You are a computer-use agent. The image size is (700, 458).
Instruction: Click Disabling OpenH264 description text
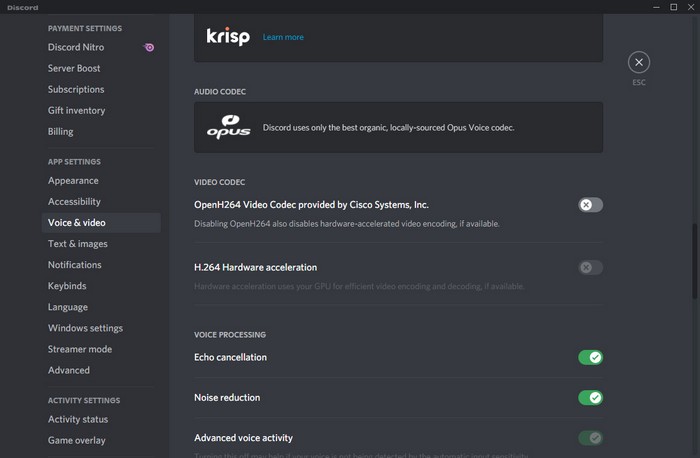(346, 224)
